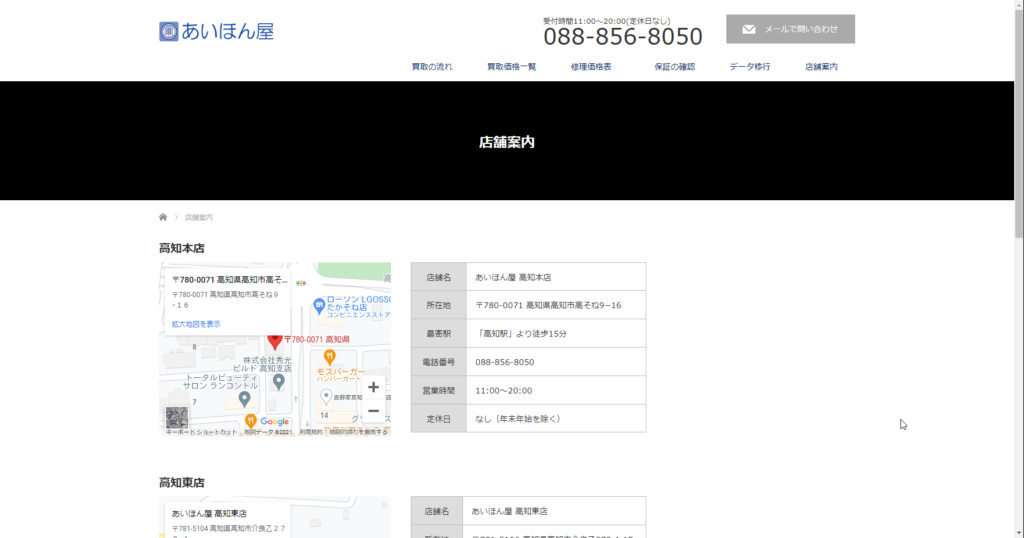Click the あいほん屋 site logo
1024x538 pixels.
[216, 31]
